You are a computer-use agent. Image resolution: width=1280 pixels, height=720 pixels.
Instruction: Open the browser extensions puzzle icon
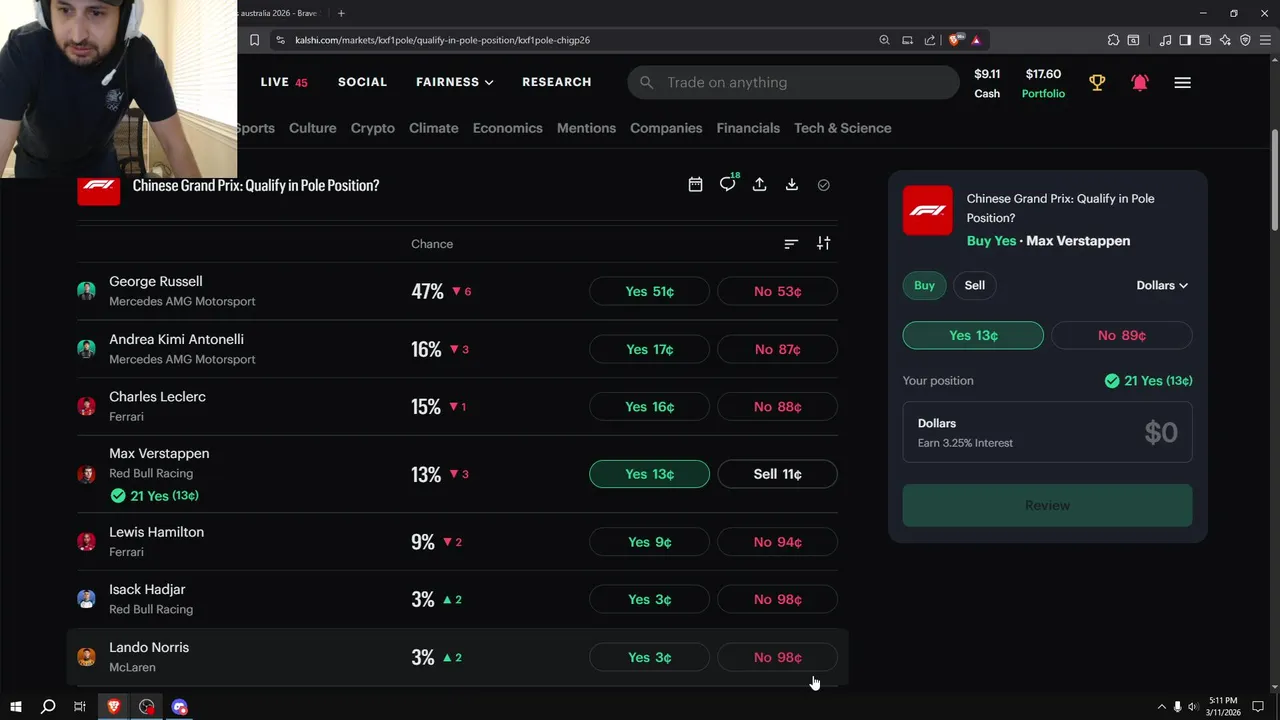[1113, 40]
